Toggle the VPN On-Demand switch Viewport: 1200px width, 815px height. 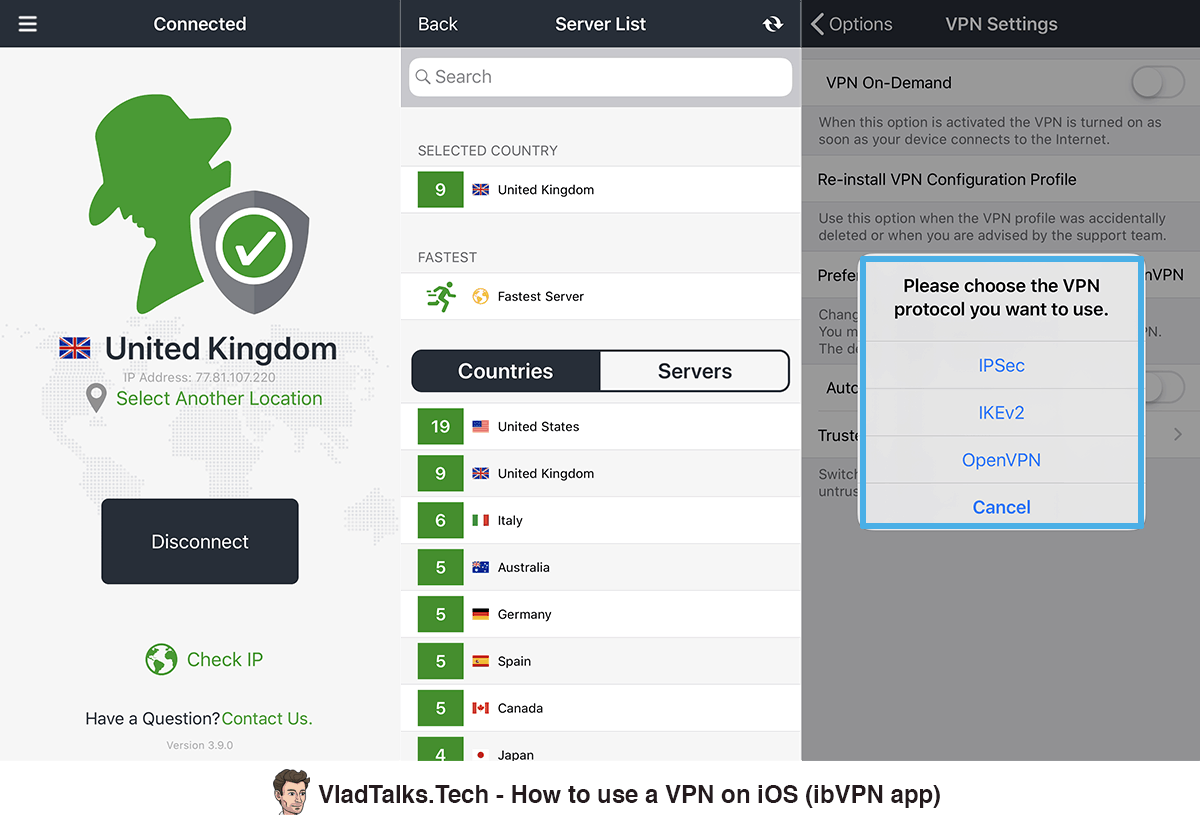pos(1158,83)
